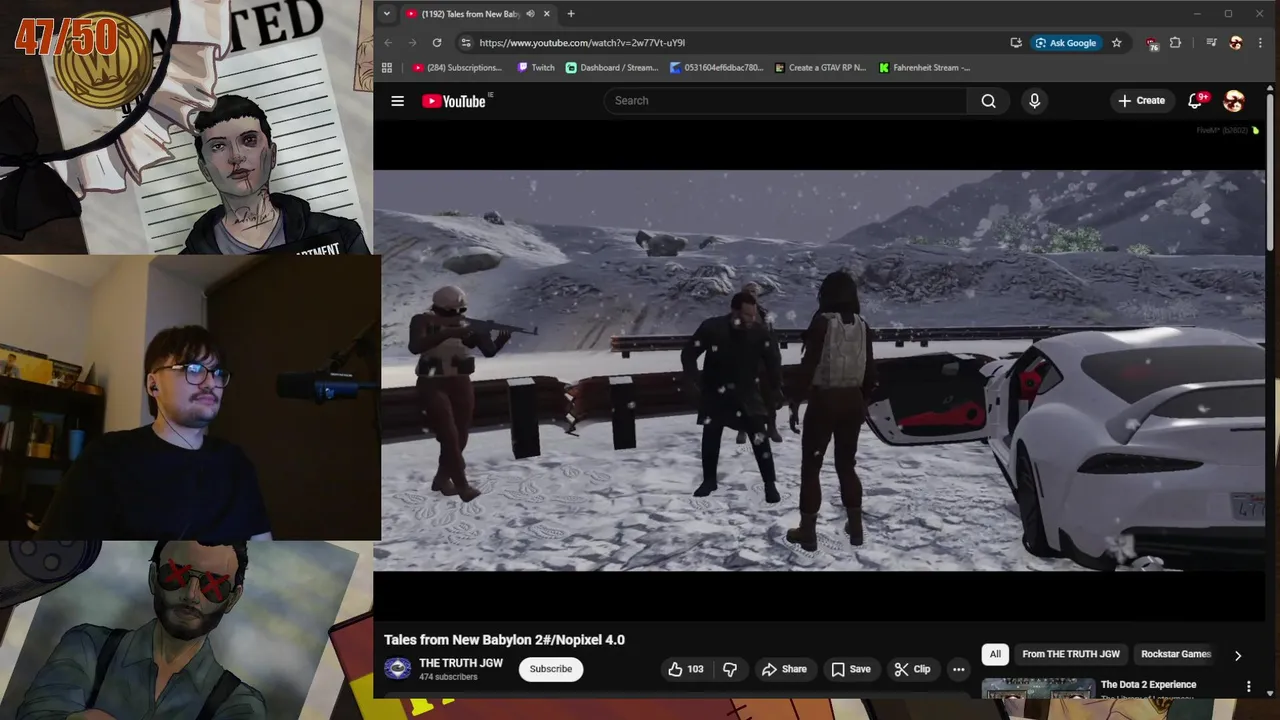Open THE TRUTH JGW channel avatar

398,669
